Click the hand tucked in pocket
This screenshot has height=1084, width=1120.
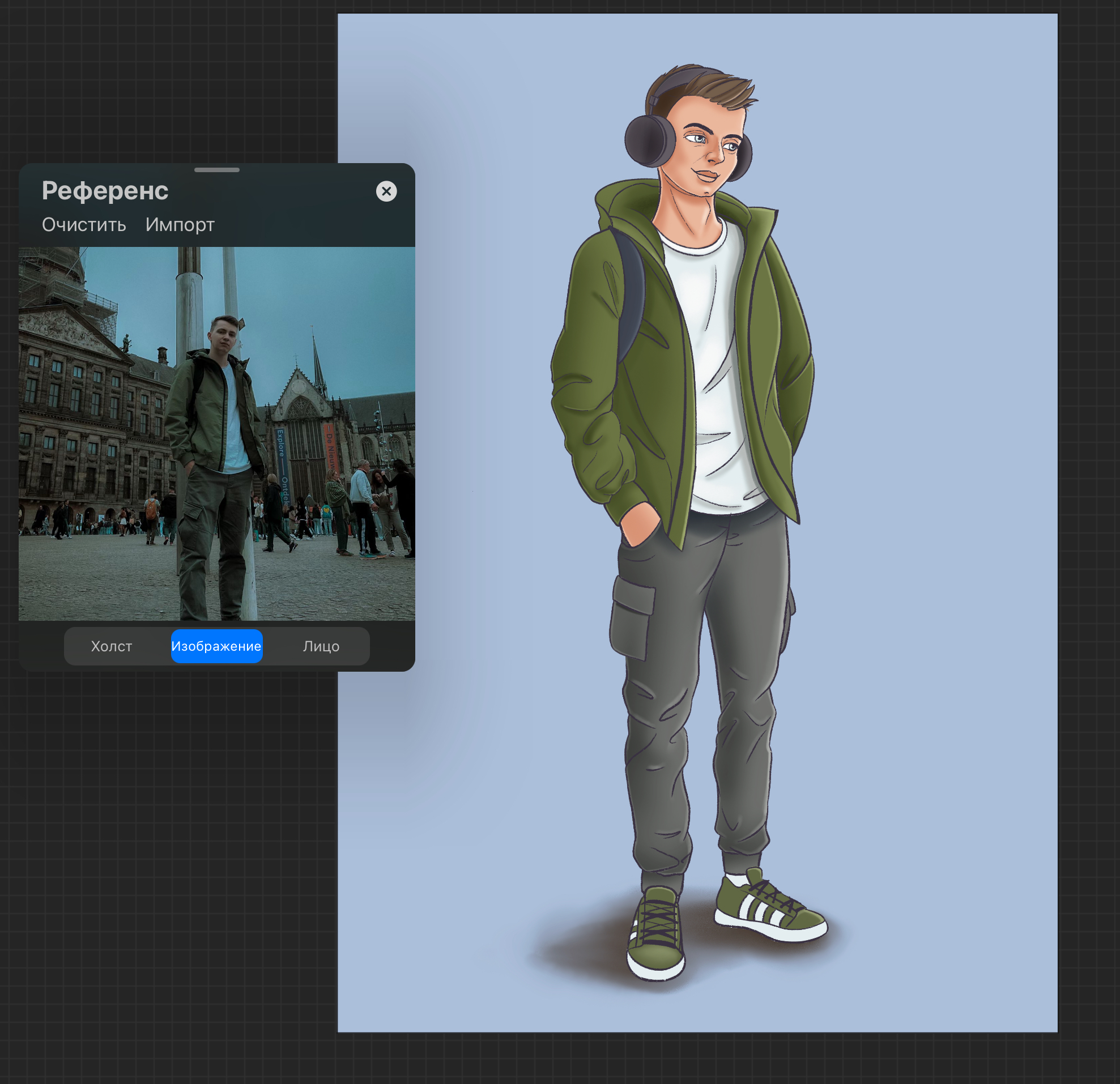(x=640, y=523)
